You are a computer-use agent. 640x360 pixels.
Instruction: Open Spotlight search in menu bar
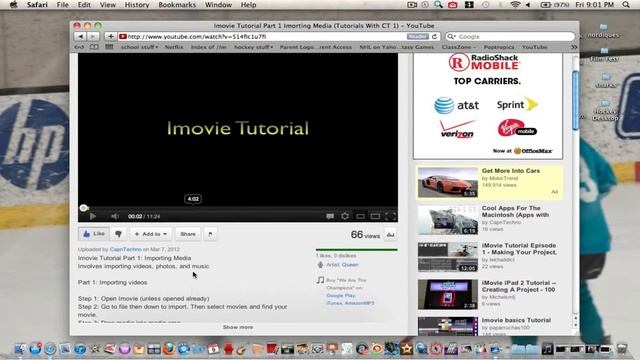tap(626, 5)
